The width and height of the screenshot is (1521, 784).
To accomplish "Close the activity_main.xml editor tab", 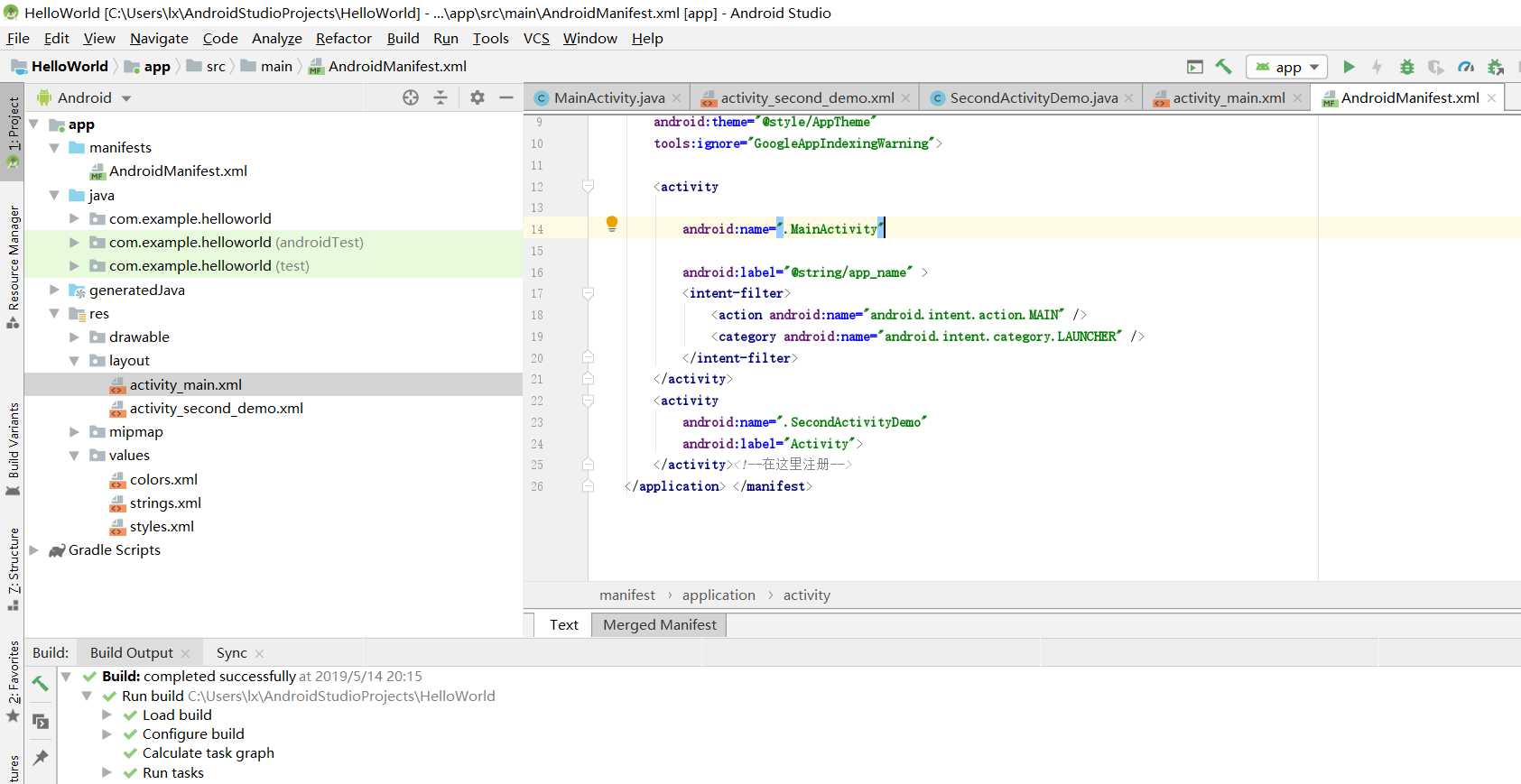I will pyautogui.click(x=1297, y=98).
